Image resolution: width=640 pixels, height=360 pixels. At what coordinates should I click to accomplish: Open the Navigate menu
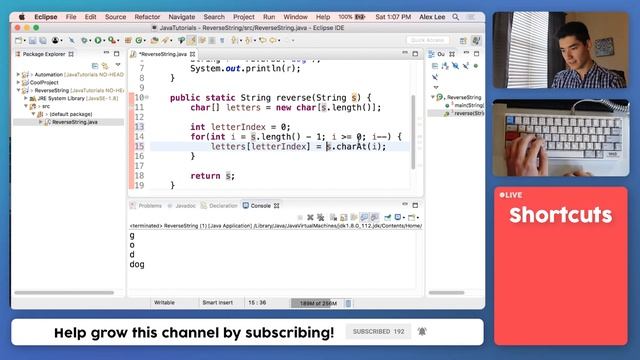pos(182,17)
